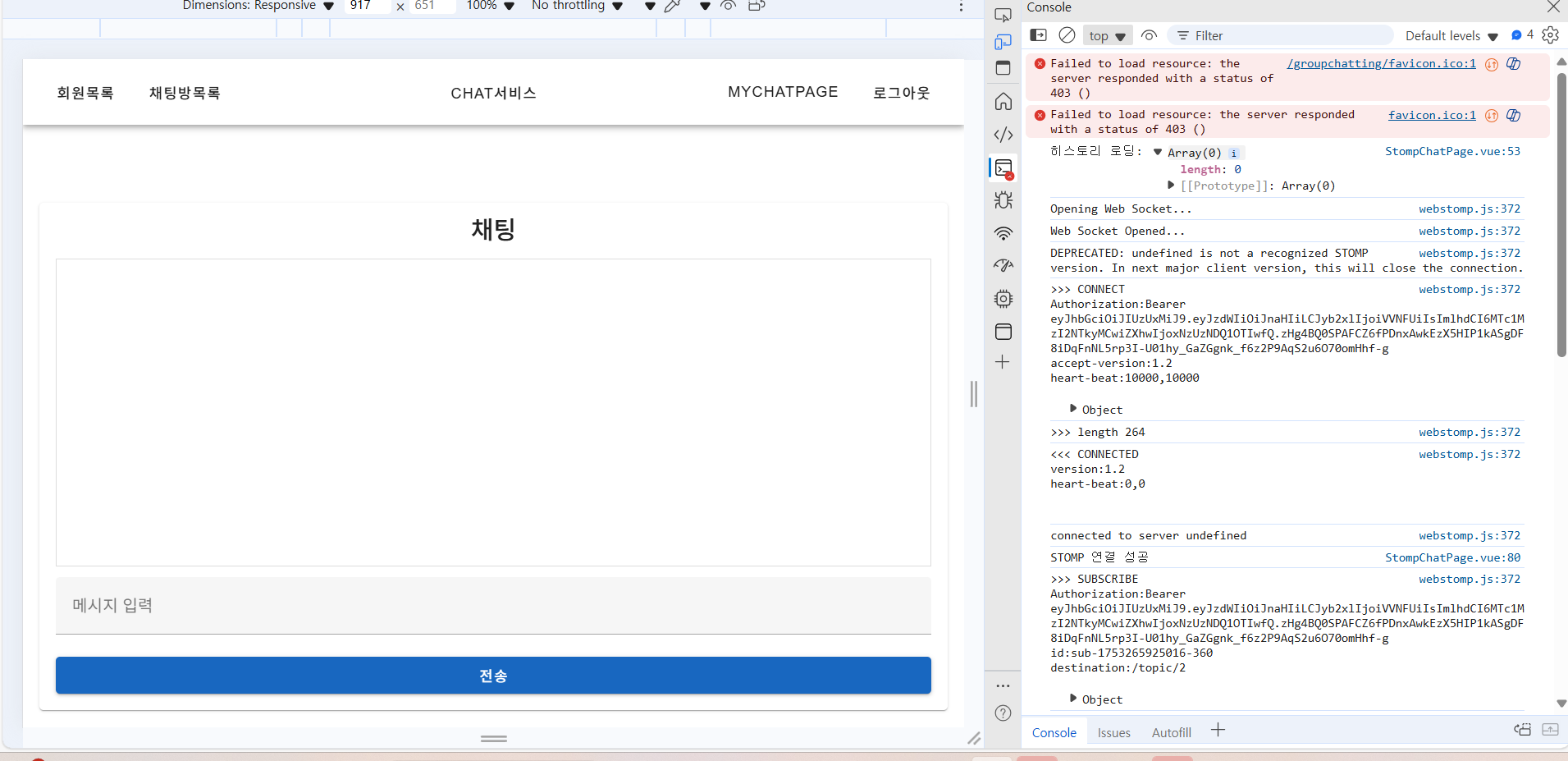Open More tools plus in activity bar
This screenshot has height=761, width=1568.
point(1003,362)
